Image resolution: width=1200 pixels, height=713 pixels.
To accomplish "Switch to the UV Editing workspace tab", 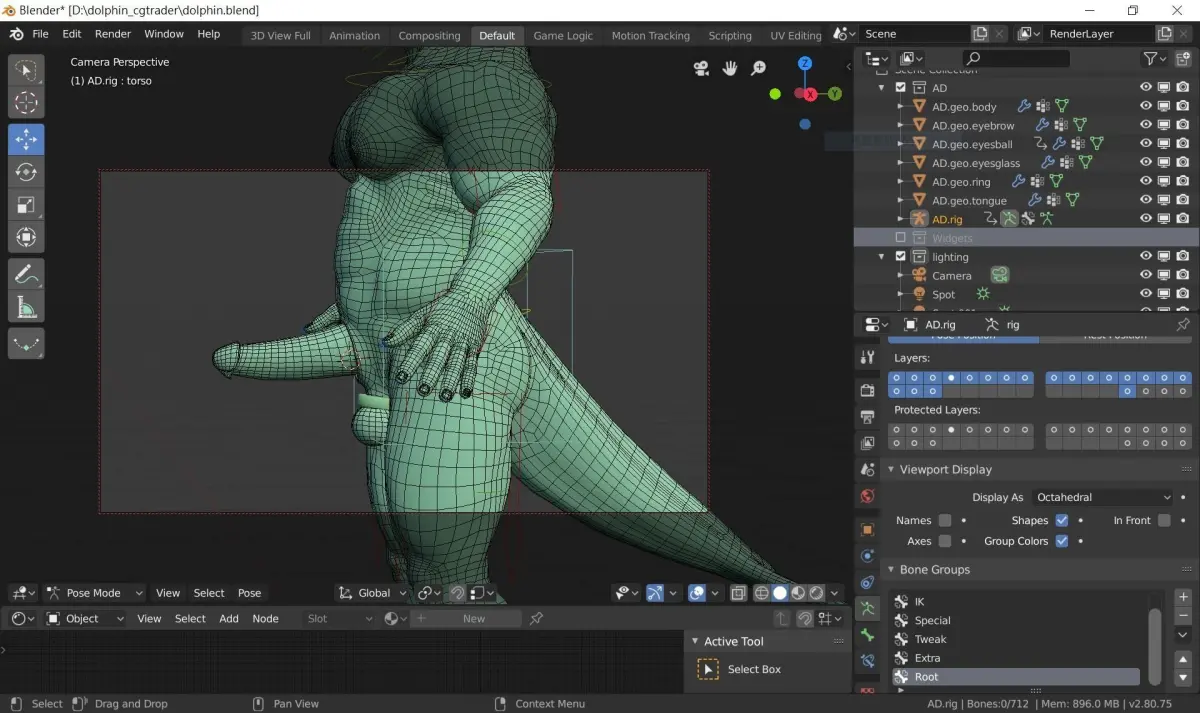I will [795, 35].
